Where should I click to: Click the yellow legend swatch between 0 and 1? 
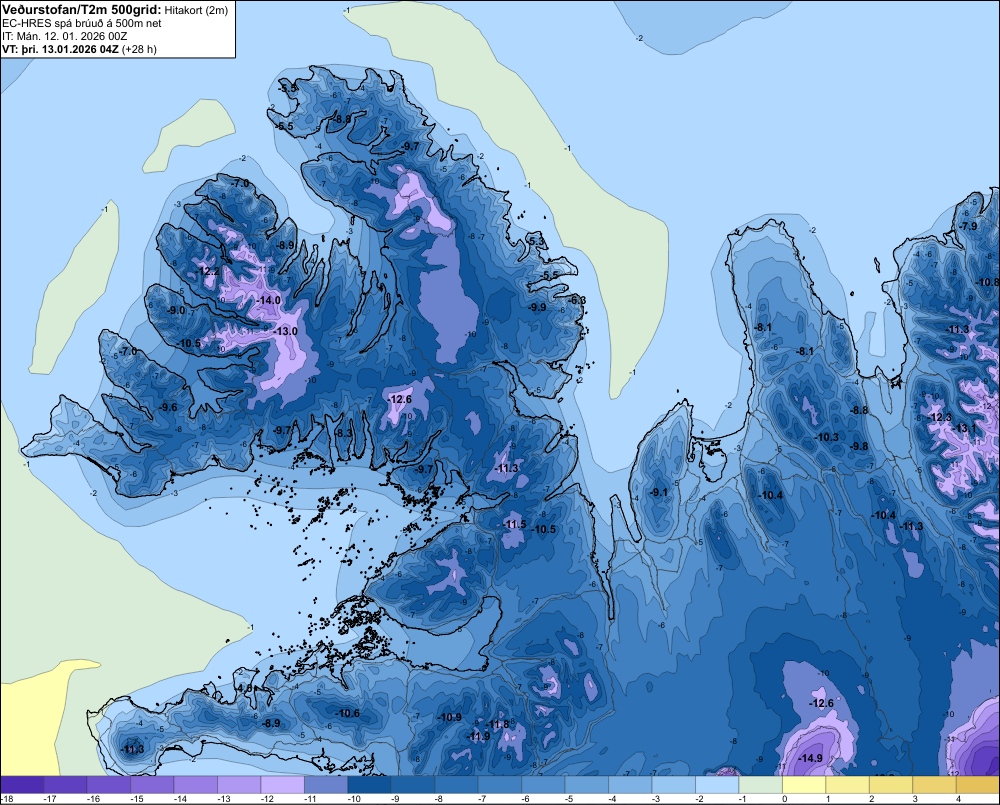(x=804, y=785)
